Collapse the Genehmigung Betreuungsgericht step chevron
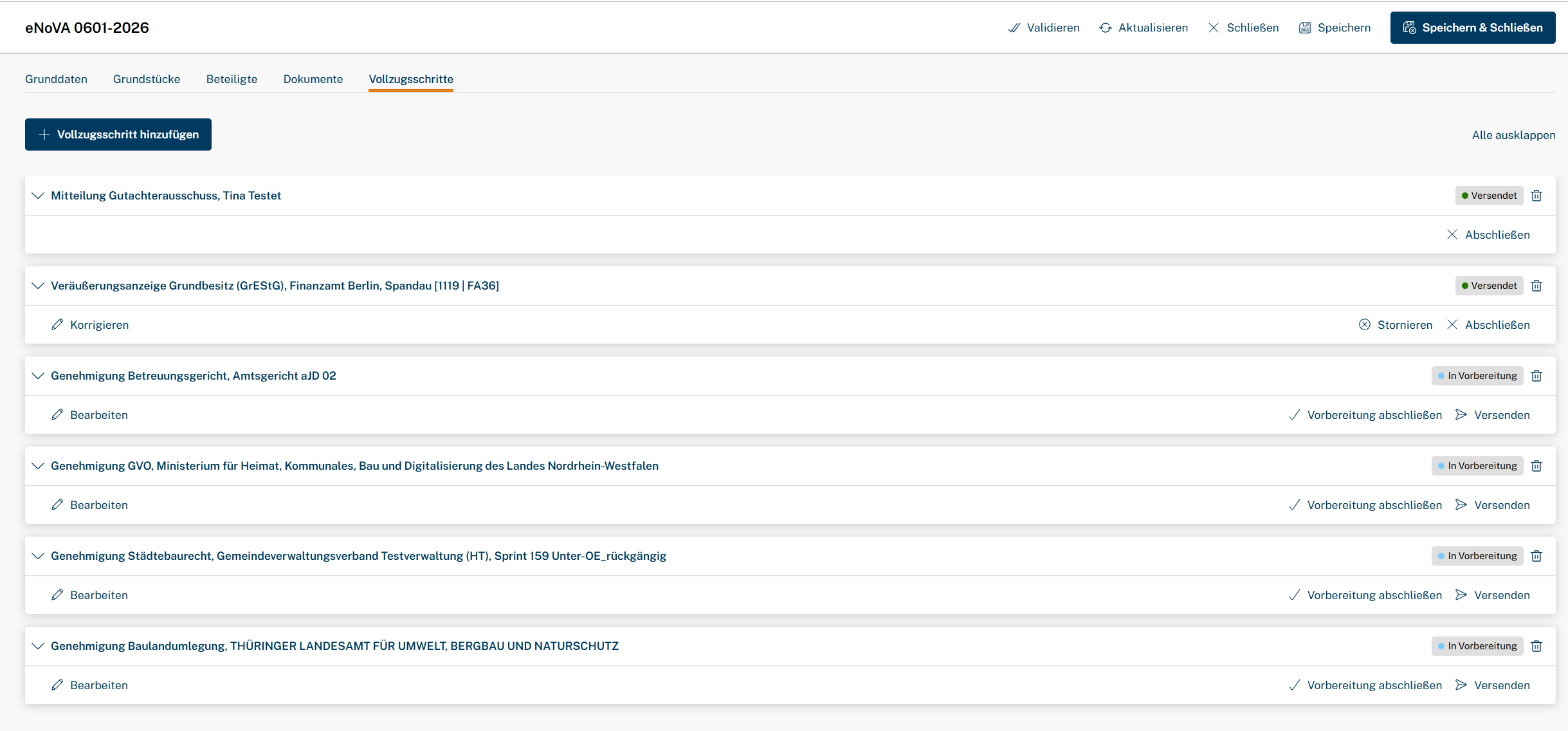 [x=38, y=376]
